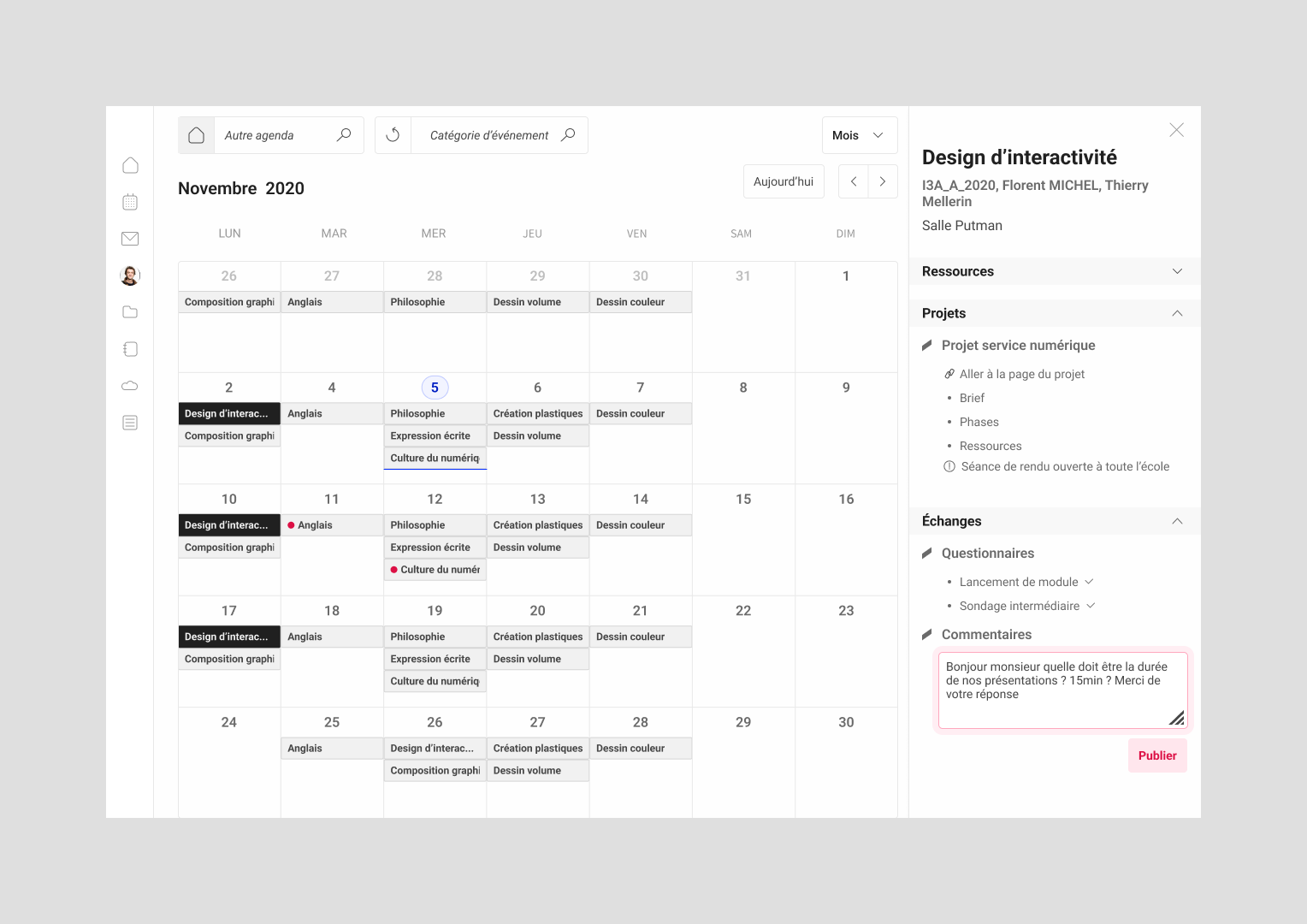This screenshot has width=1307, height=924.
Task: Open Composition graphi event on November 26
Action: click(435, 770)
